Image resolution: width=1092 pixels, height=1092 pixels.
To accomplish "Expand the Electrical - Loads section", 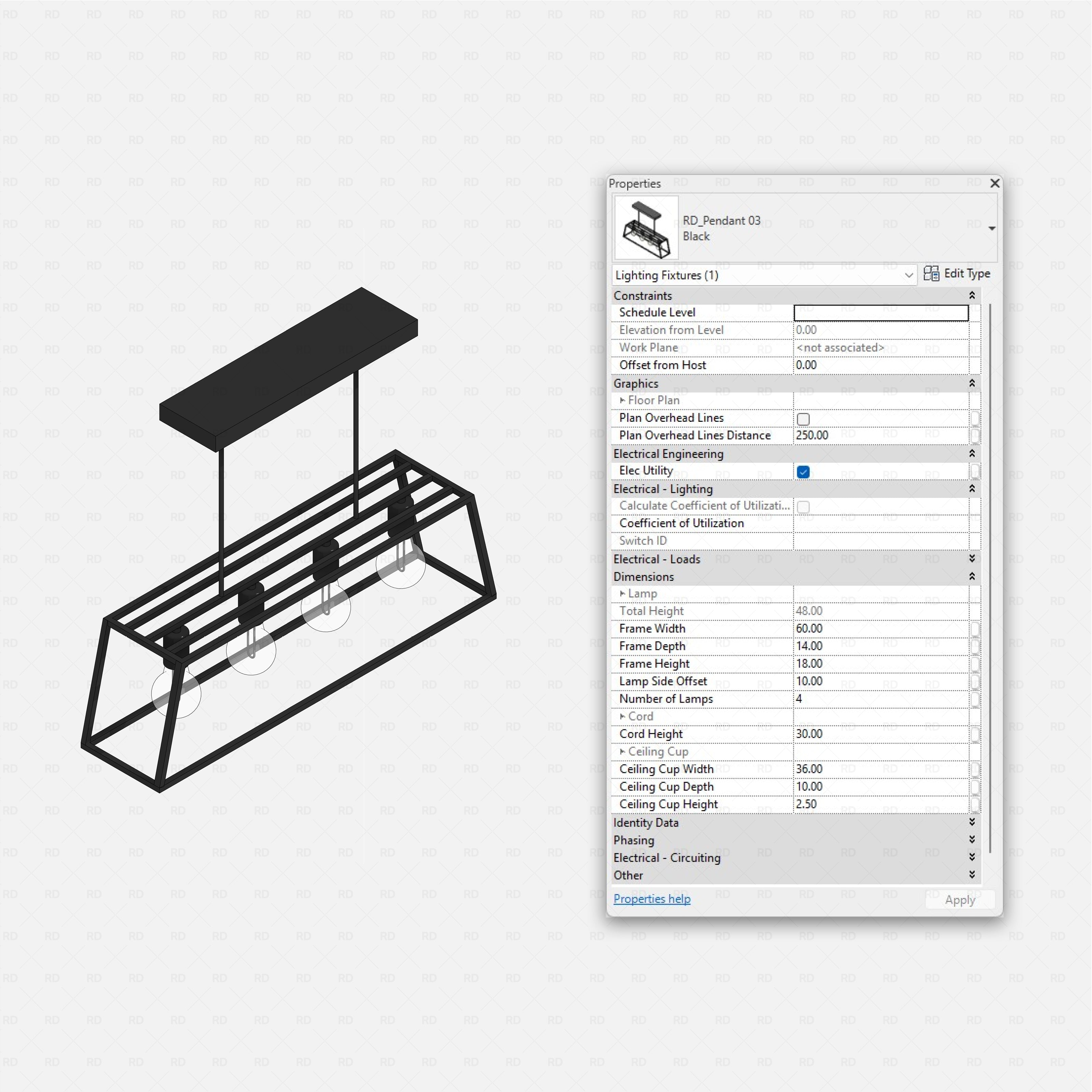I will pos(972,558).
